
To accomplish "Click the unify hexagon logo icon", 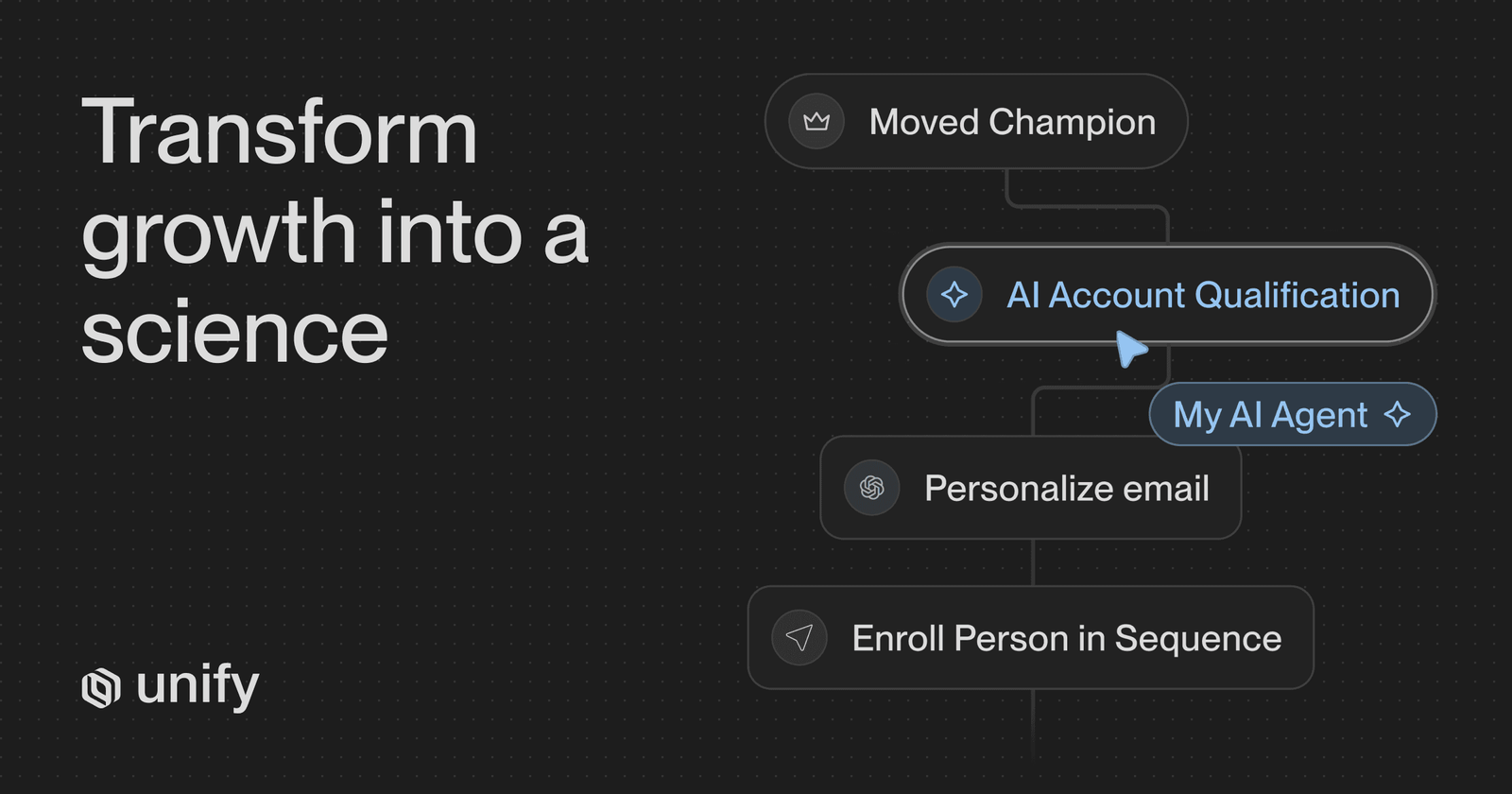I will tap(101, 687).
